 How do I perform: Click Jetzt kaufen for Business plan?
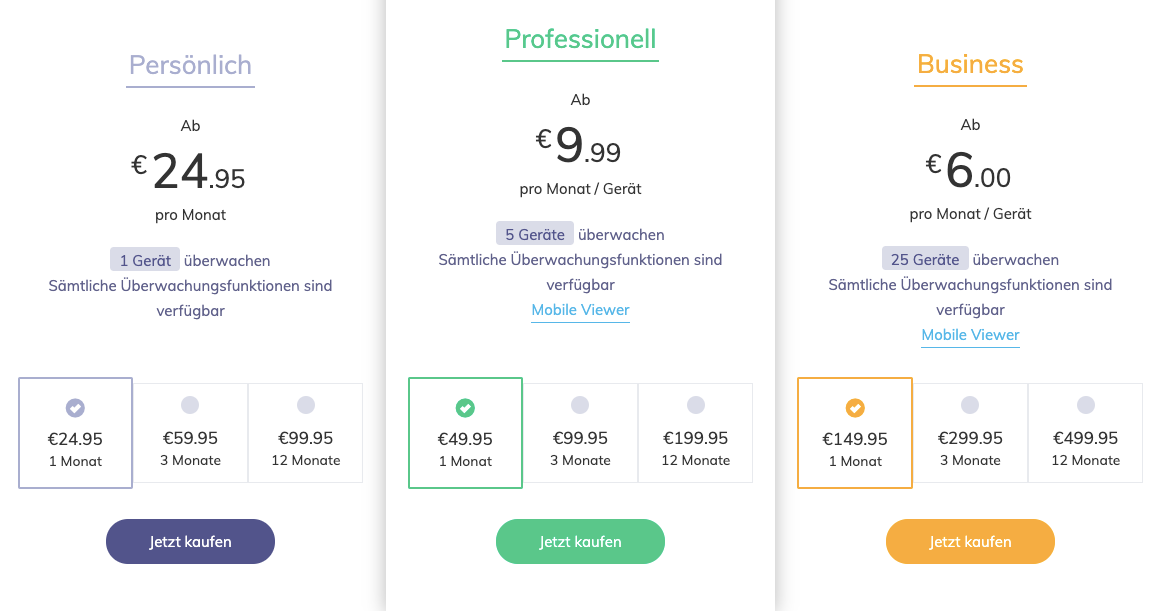970,541
